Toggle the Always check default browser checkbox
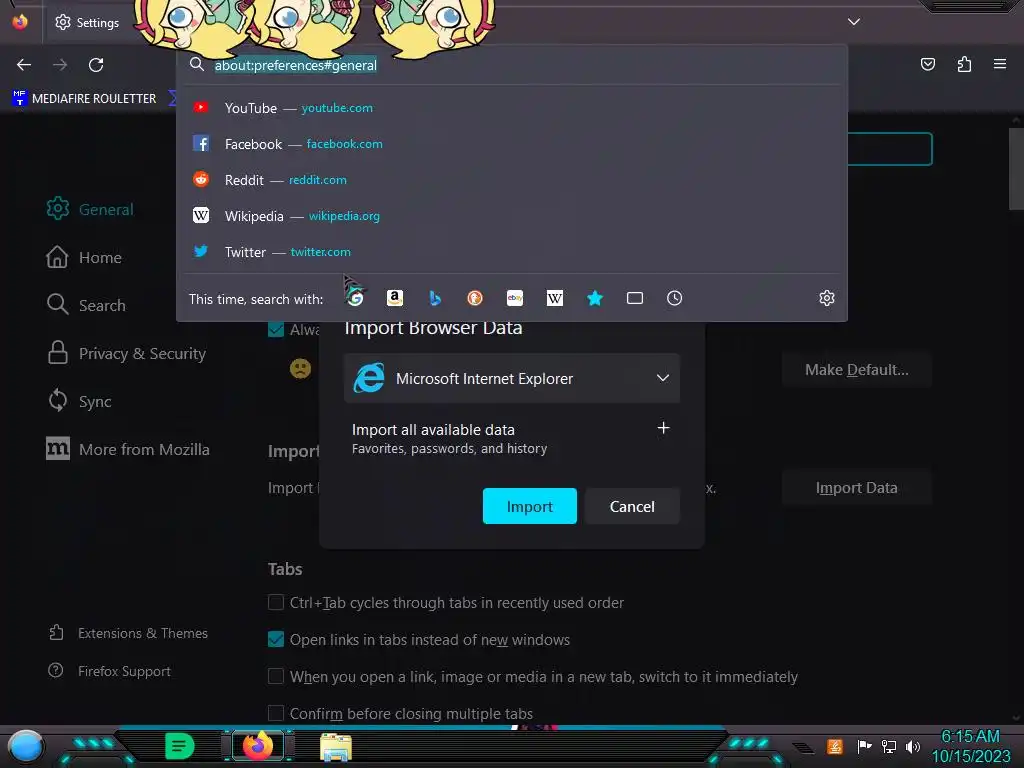The width and height of the screenshot is (1024, 768). click(276, 329)
